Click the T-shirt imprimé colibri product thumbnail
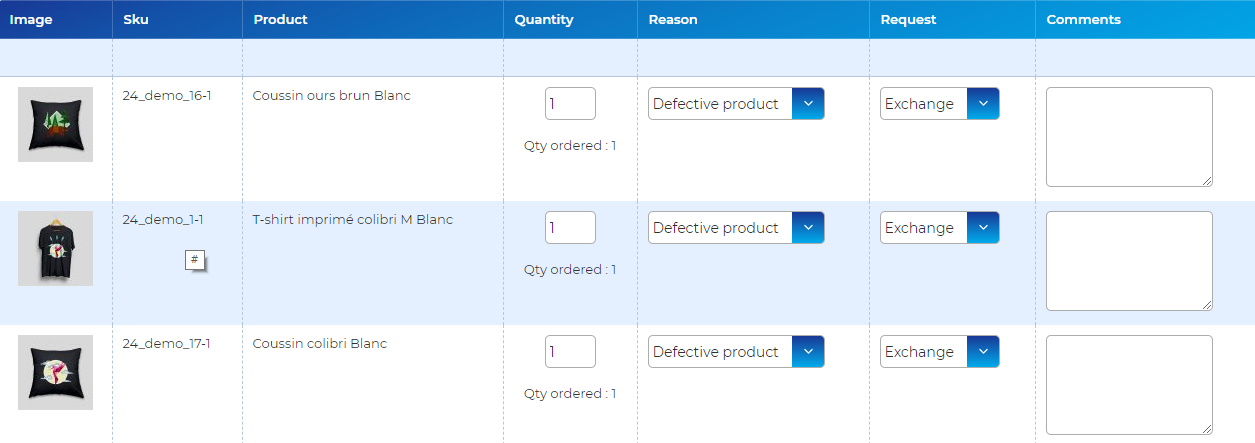 click(x=55, y=248)
